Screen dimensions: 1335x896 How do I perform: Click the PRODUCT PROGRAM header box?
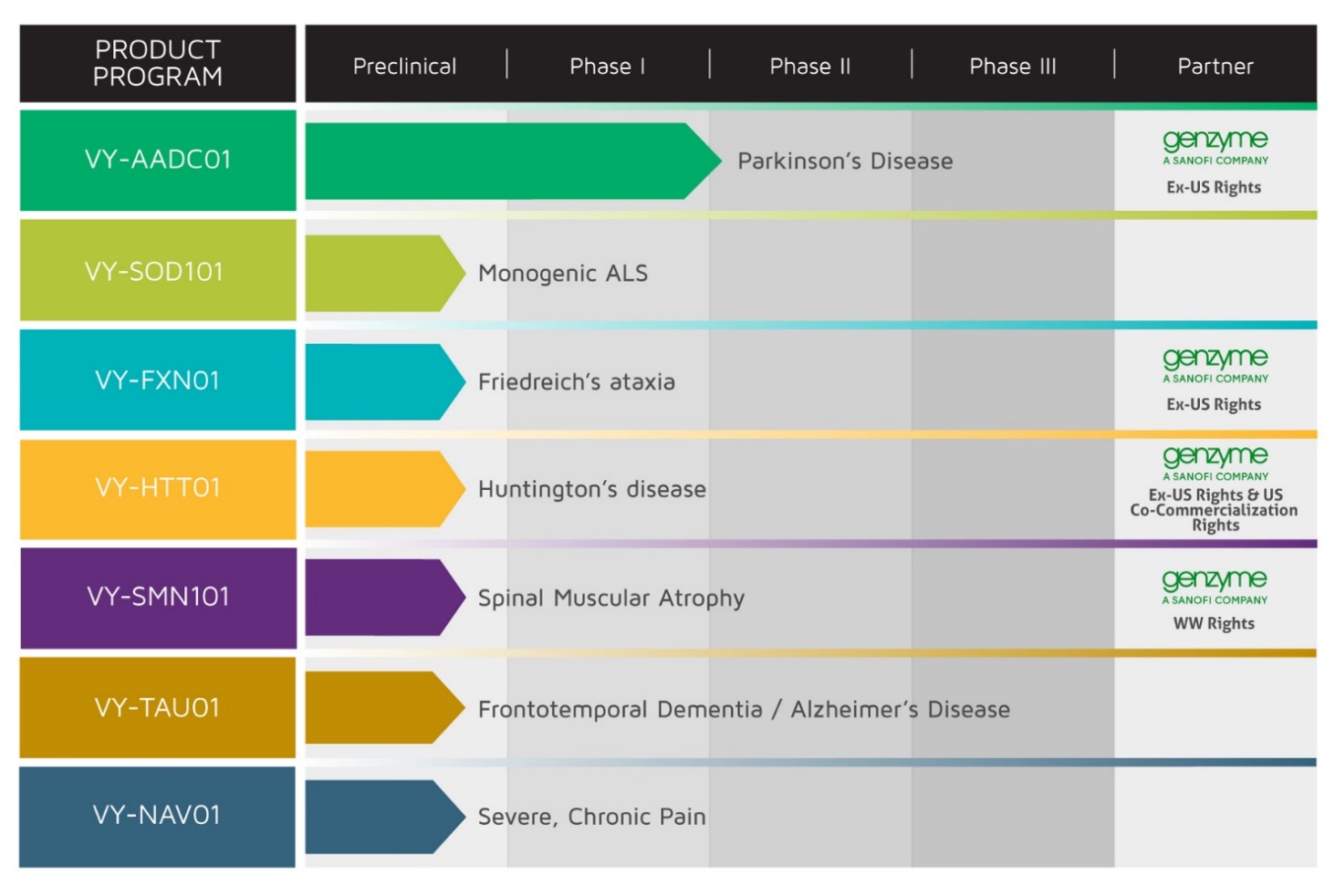[158, 63]
